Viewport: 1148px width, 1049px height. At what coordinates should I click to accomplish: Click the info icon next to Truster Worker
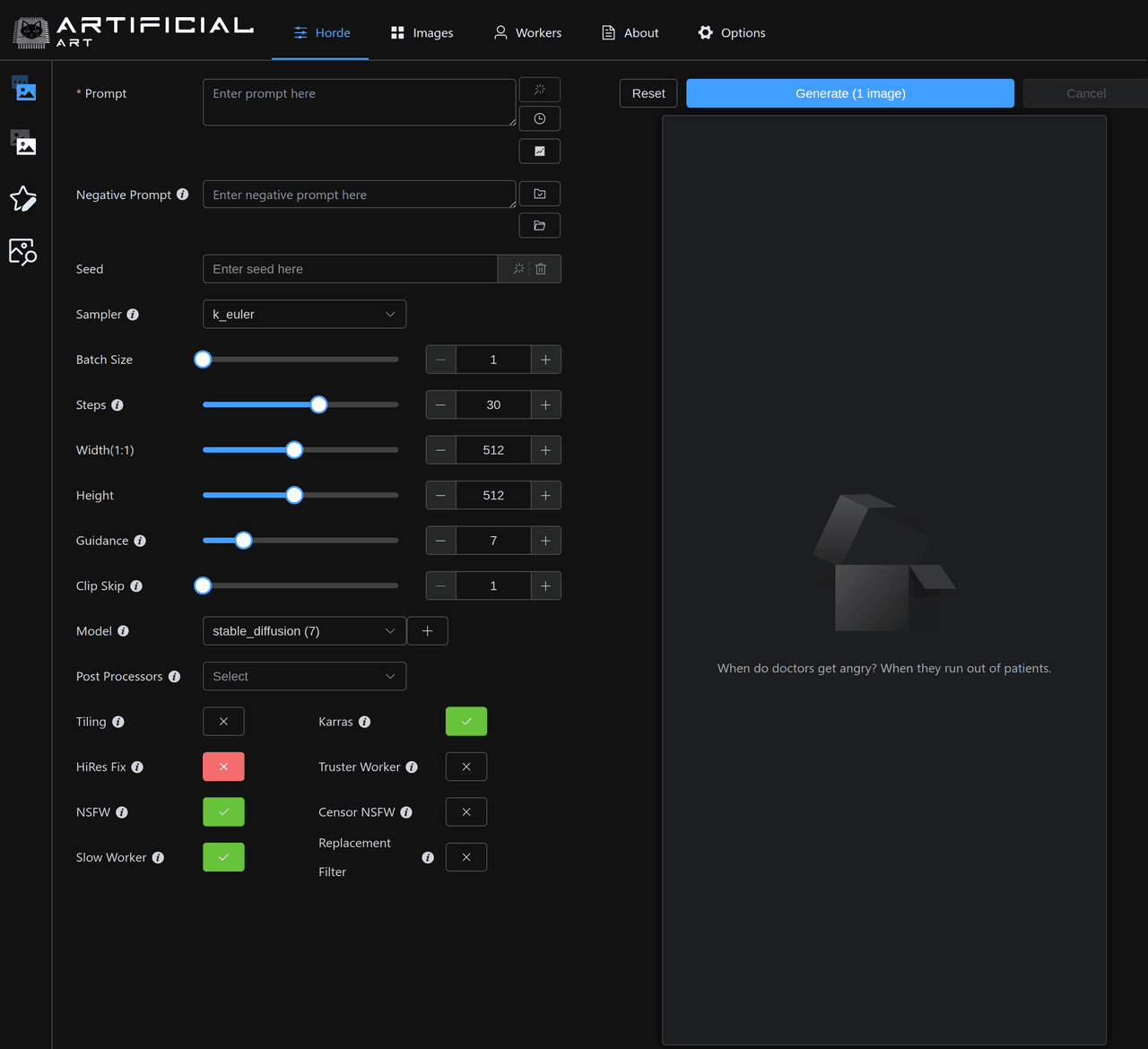pyautogui.click(x=412, y=767)
